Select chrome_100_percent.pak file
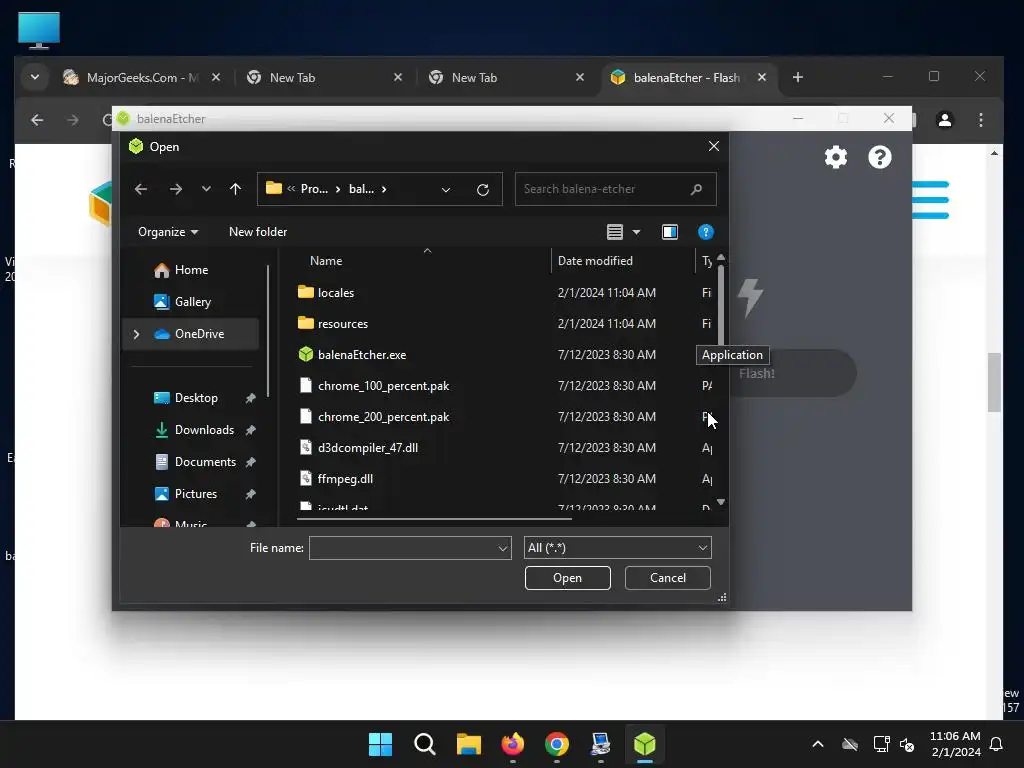 (383, 386)
